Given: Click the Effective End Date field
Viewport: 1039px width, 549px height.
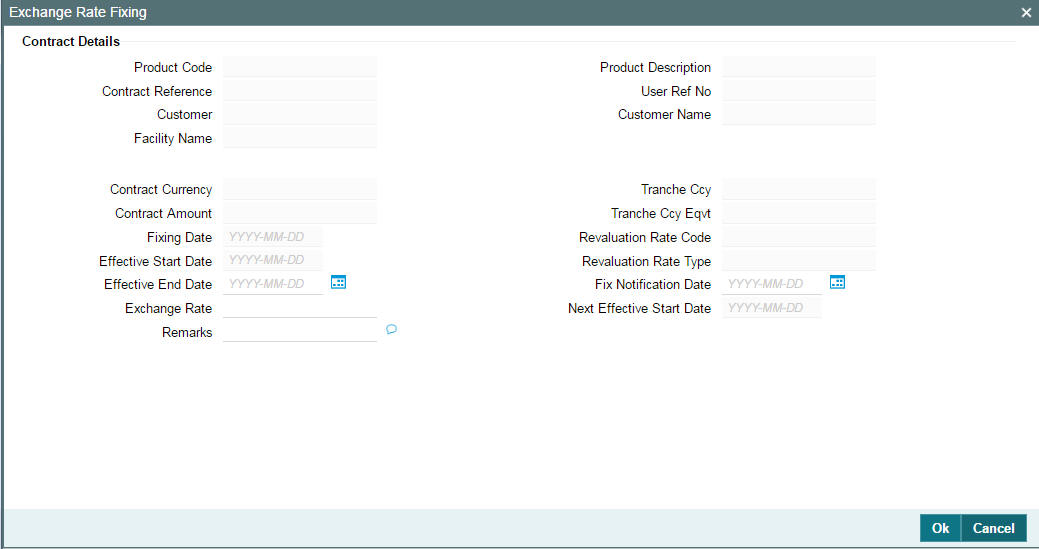Looking at the screenshot, I should pos(273,284).
